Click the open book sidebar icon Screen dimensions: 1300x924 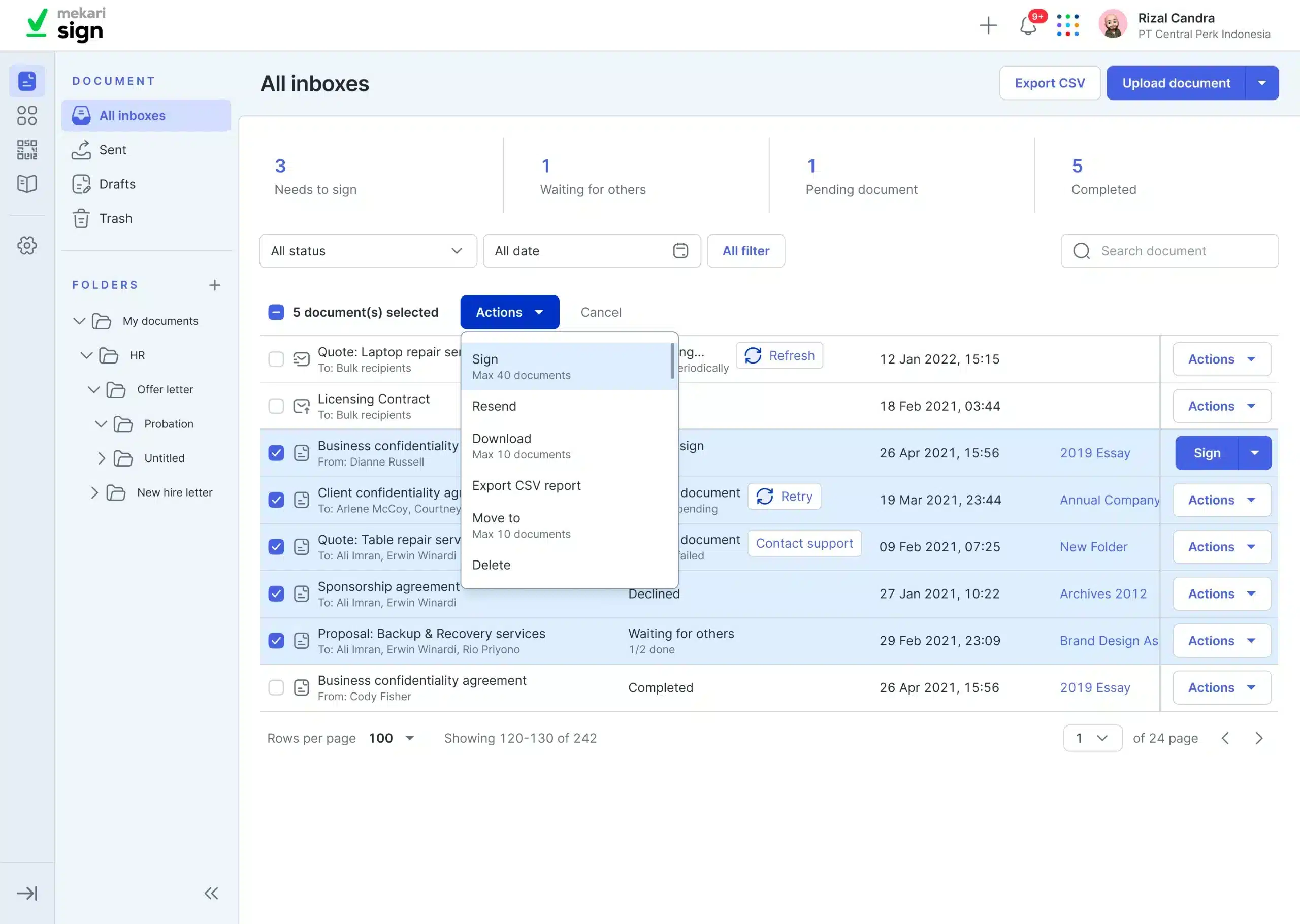27,184
